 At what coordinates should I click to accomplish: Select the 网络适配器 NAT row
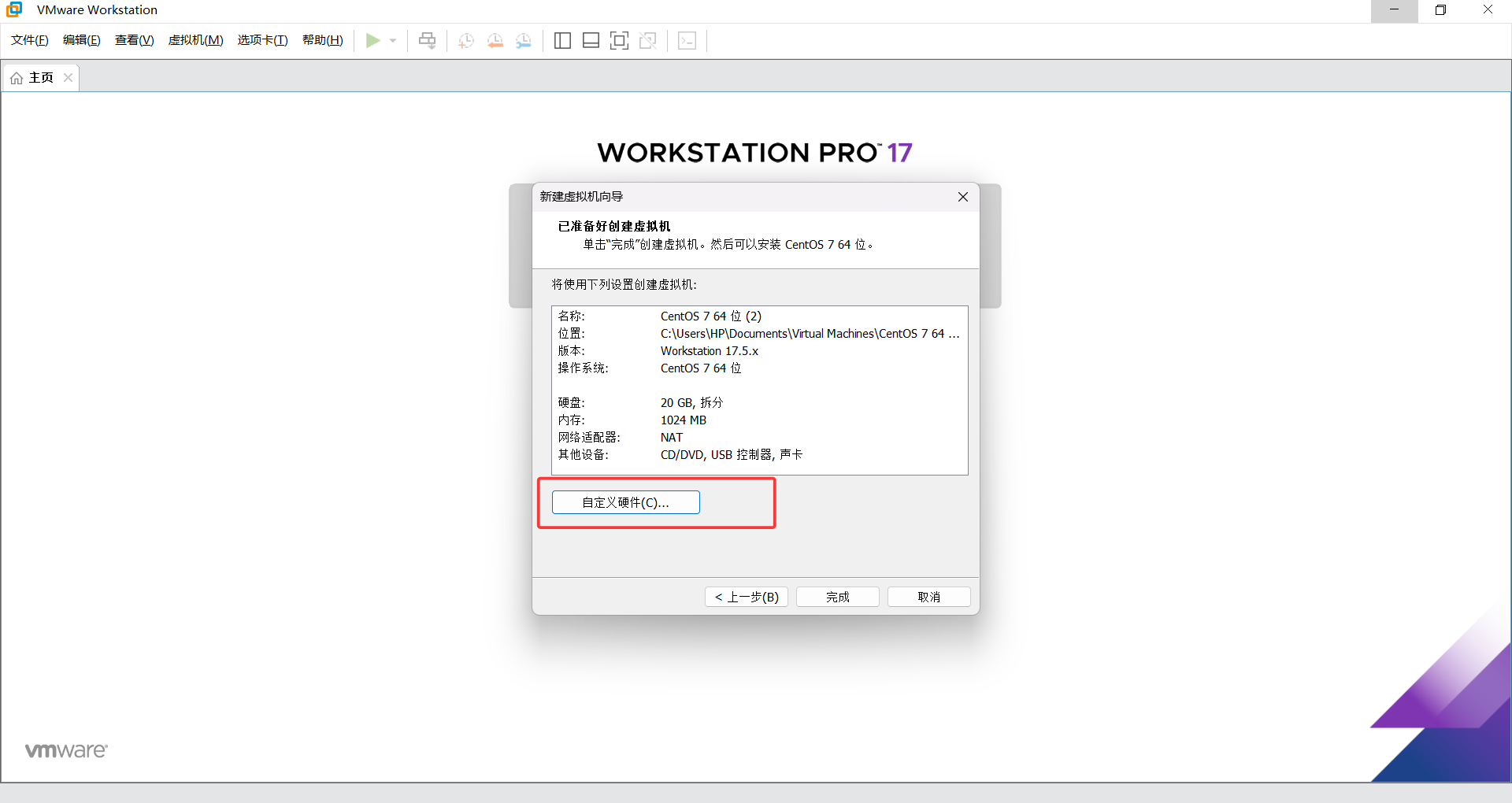point(759,438)
